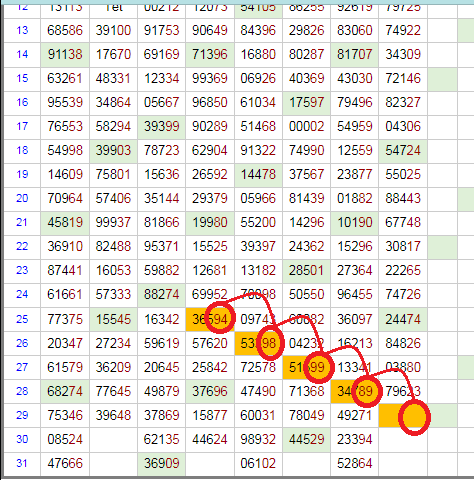
Task: Click the cell with value 00002
Action: (x=306, y=126)
